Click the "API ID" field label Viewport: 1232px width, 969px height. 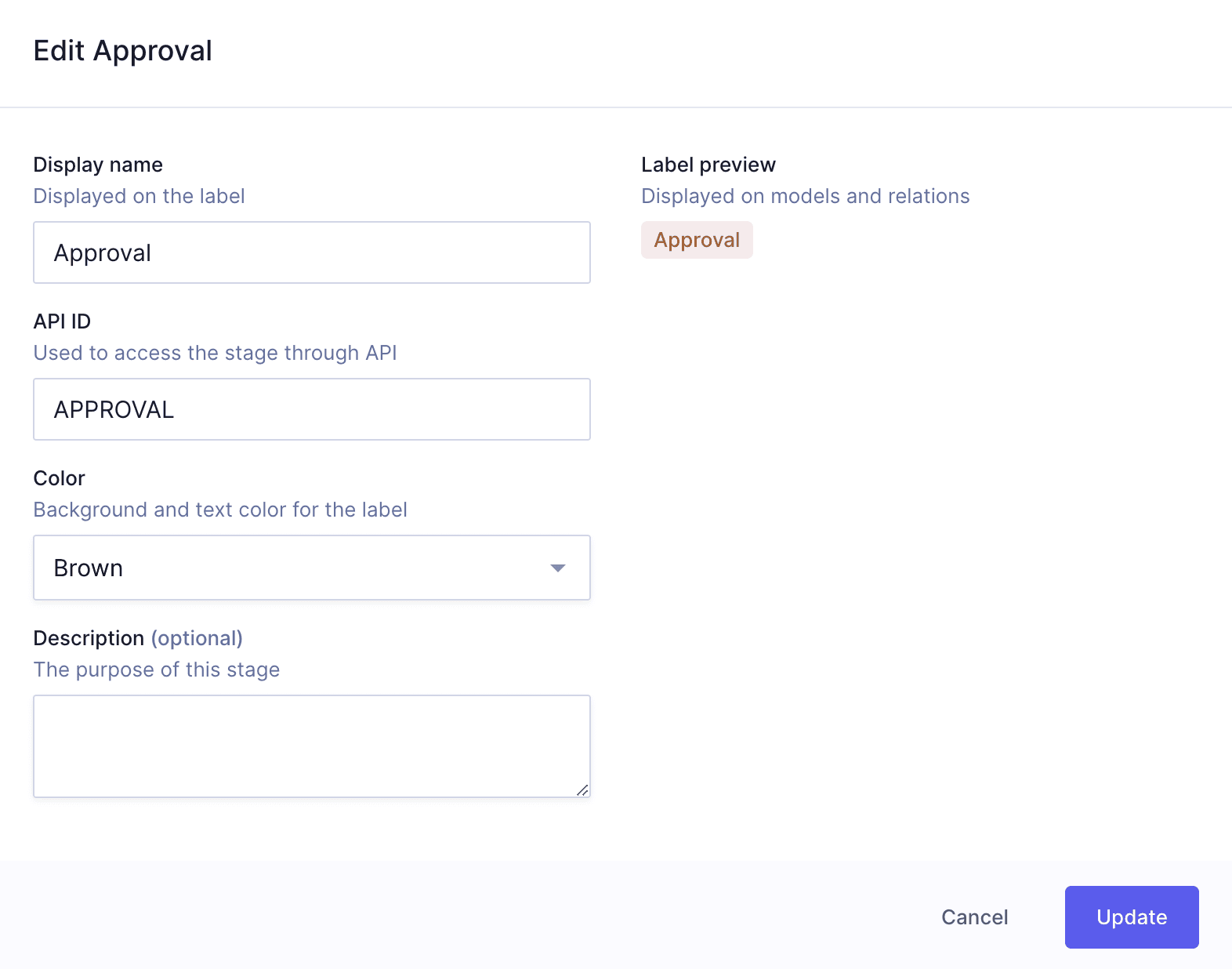click(x=62, y=321)
